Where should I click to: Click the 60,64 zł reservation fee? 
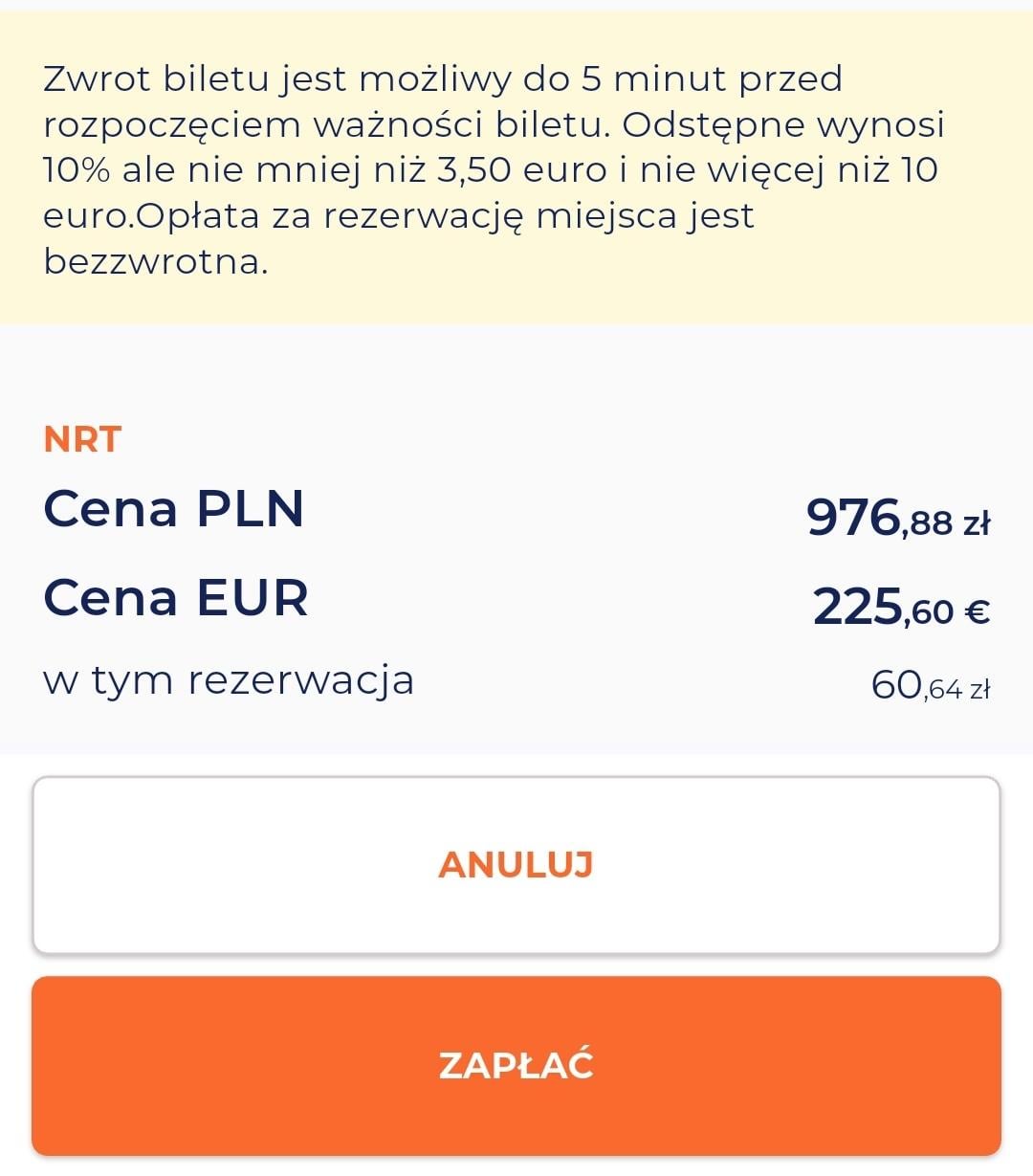coord(929,685)
